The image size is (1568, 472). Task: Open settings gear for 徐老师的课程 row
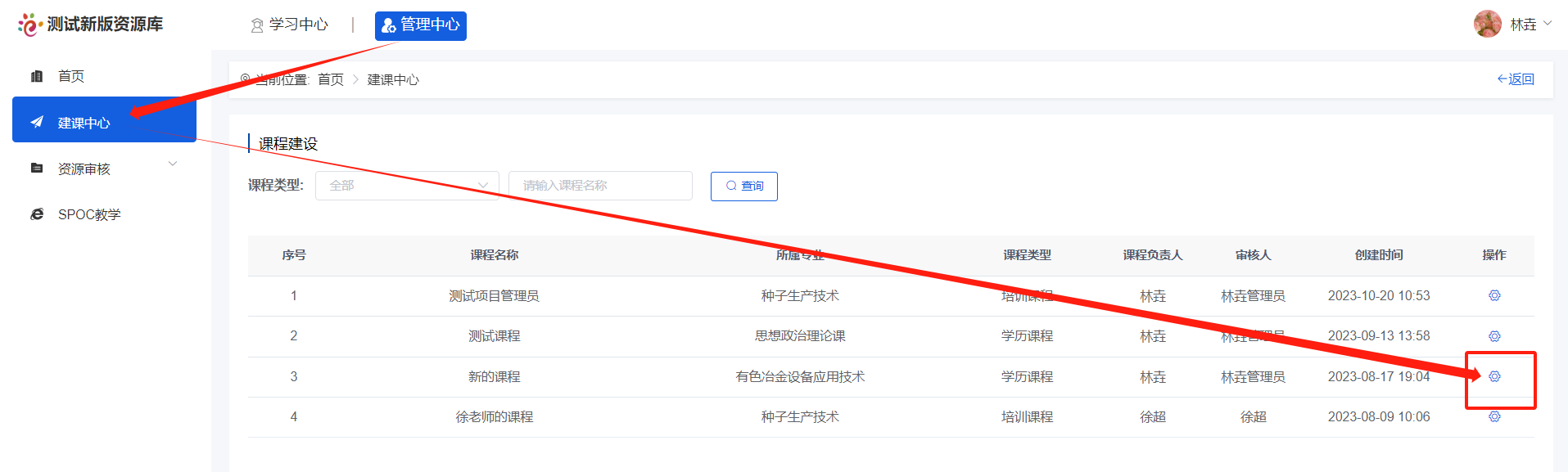1494,416
